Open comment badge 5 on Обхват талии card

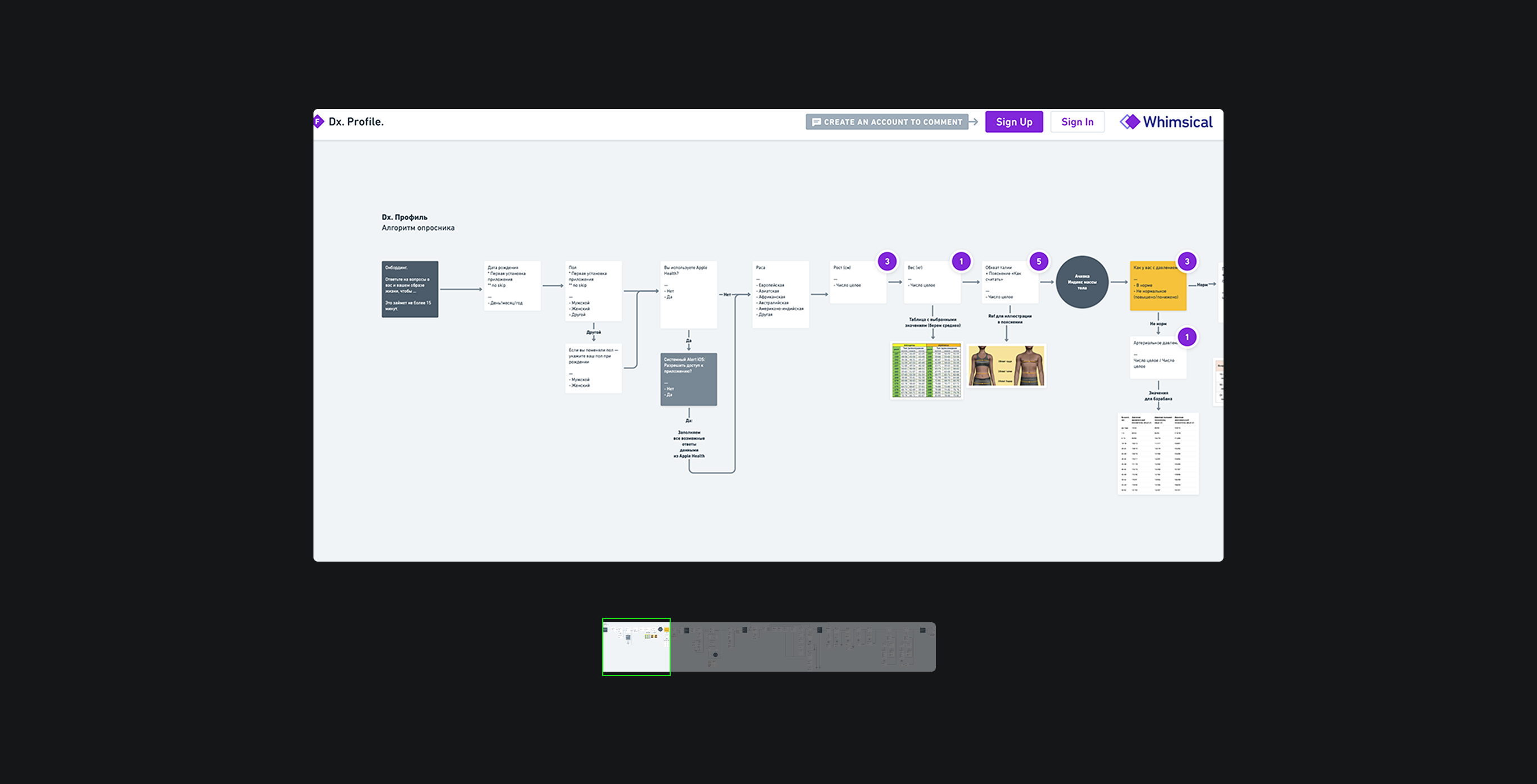1038,261
